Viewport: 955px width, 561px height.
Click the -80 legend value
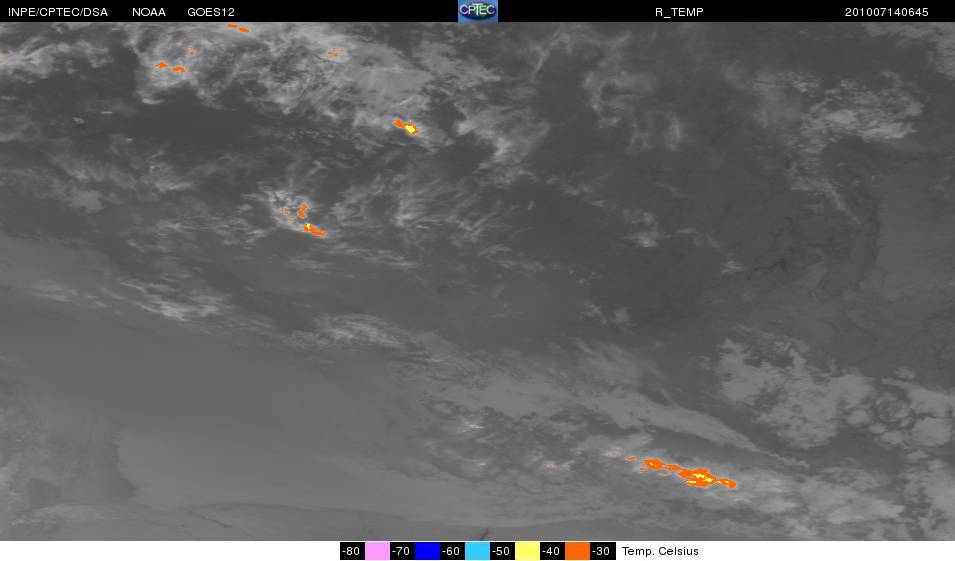pyautogui.click(x=351, y=551)
